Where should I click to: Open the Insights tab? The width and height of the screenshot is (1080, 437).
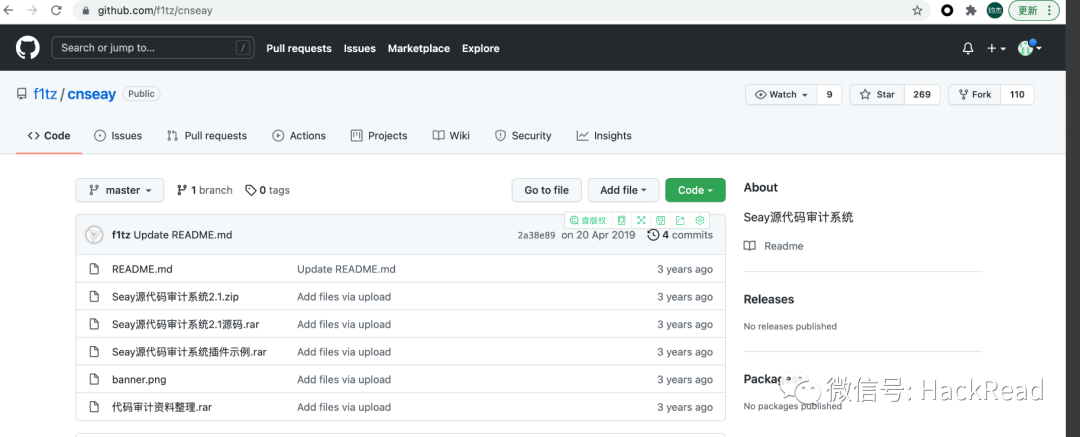tap(604, 136)
